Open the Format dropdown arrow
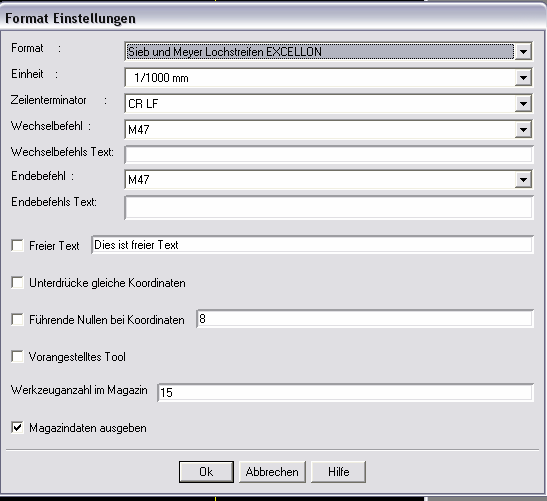 click(x=523, y=52)
